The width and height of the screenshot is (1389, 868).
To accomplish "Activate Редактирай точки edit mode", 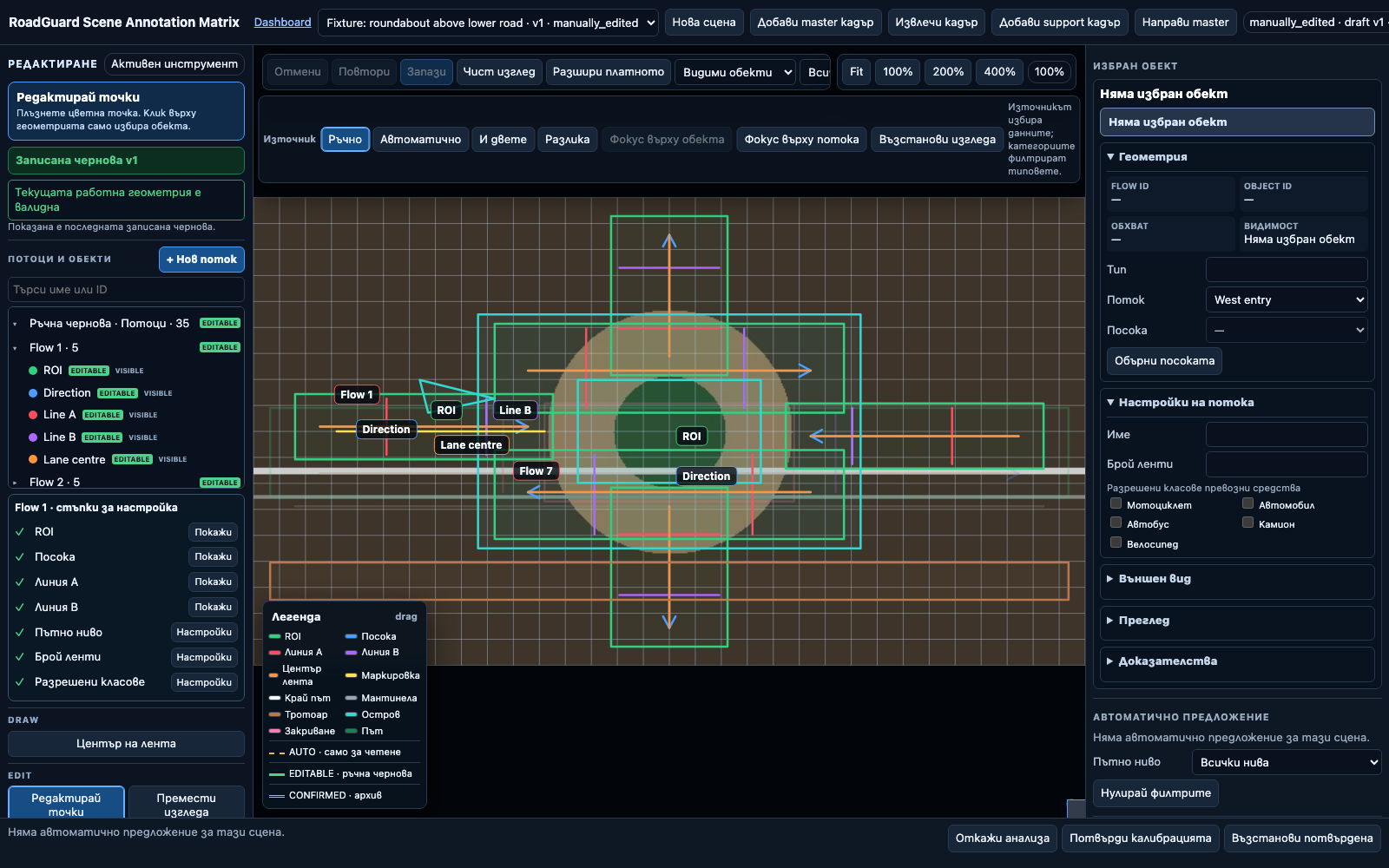I will pos(66,804).
